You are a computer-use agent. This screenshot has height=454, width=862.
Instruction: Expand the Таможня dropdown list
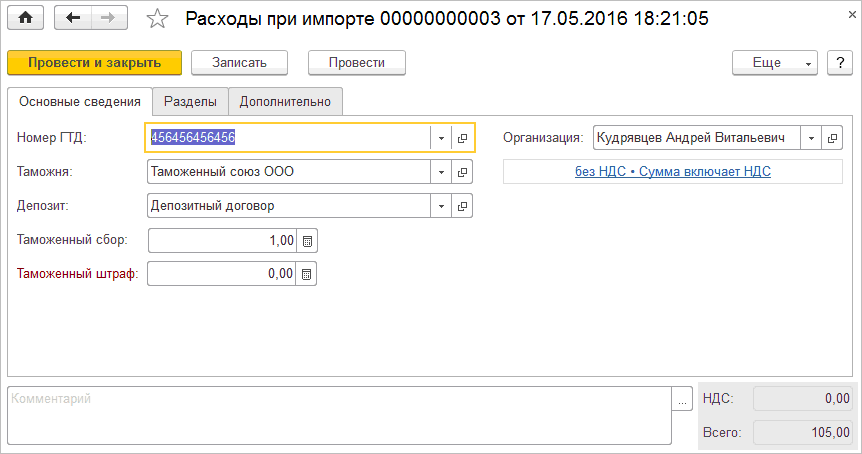[x=441, y=172]
